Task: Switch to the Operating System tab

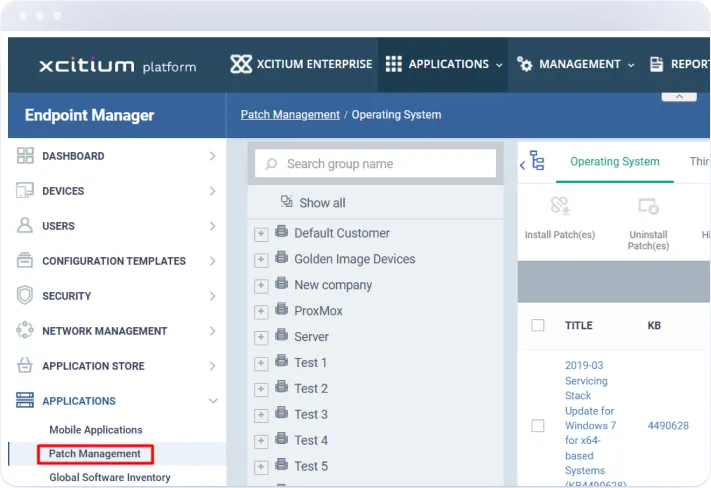Action: (615, 161)
